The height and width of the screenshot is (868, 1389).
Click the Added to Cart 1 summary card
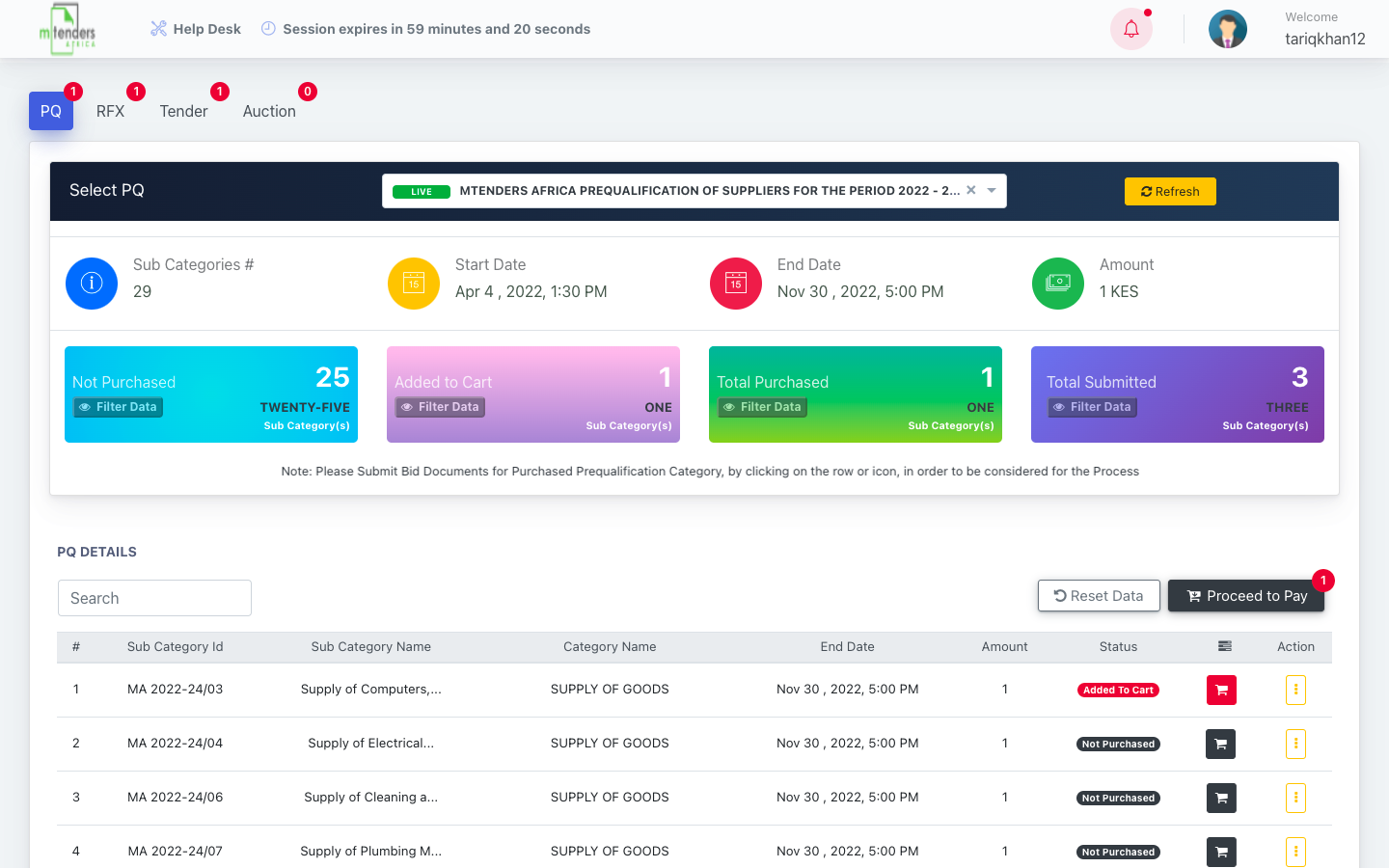pos(533,394)
